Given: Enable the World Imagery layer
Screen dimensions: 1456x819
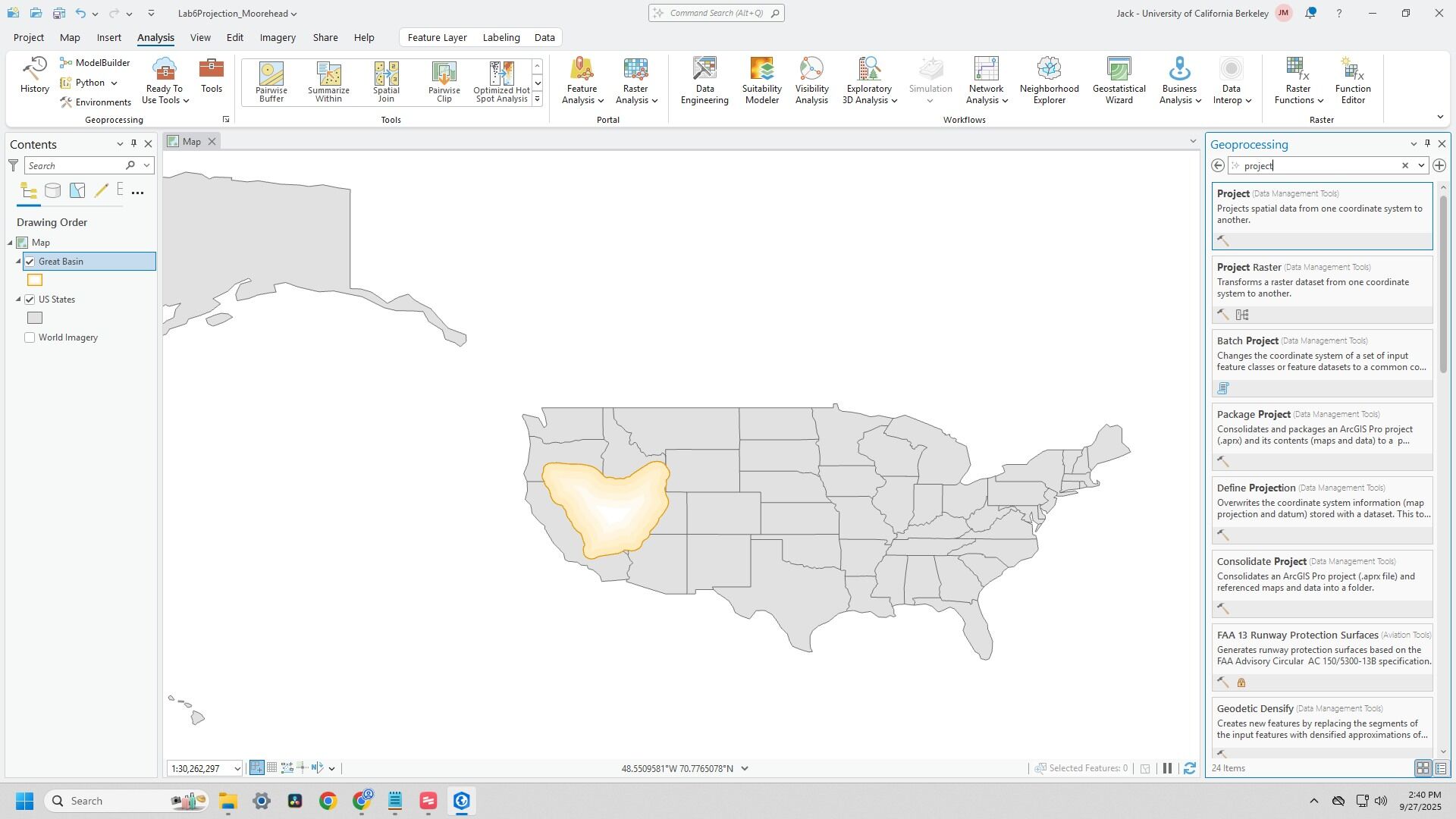Looking at the screenshot, I should pos(30,337).
